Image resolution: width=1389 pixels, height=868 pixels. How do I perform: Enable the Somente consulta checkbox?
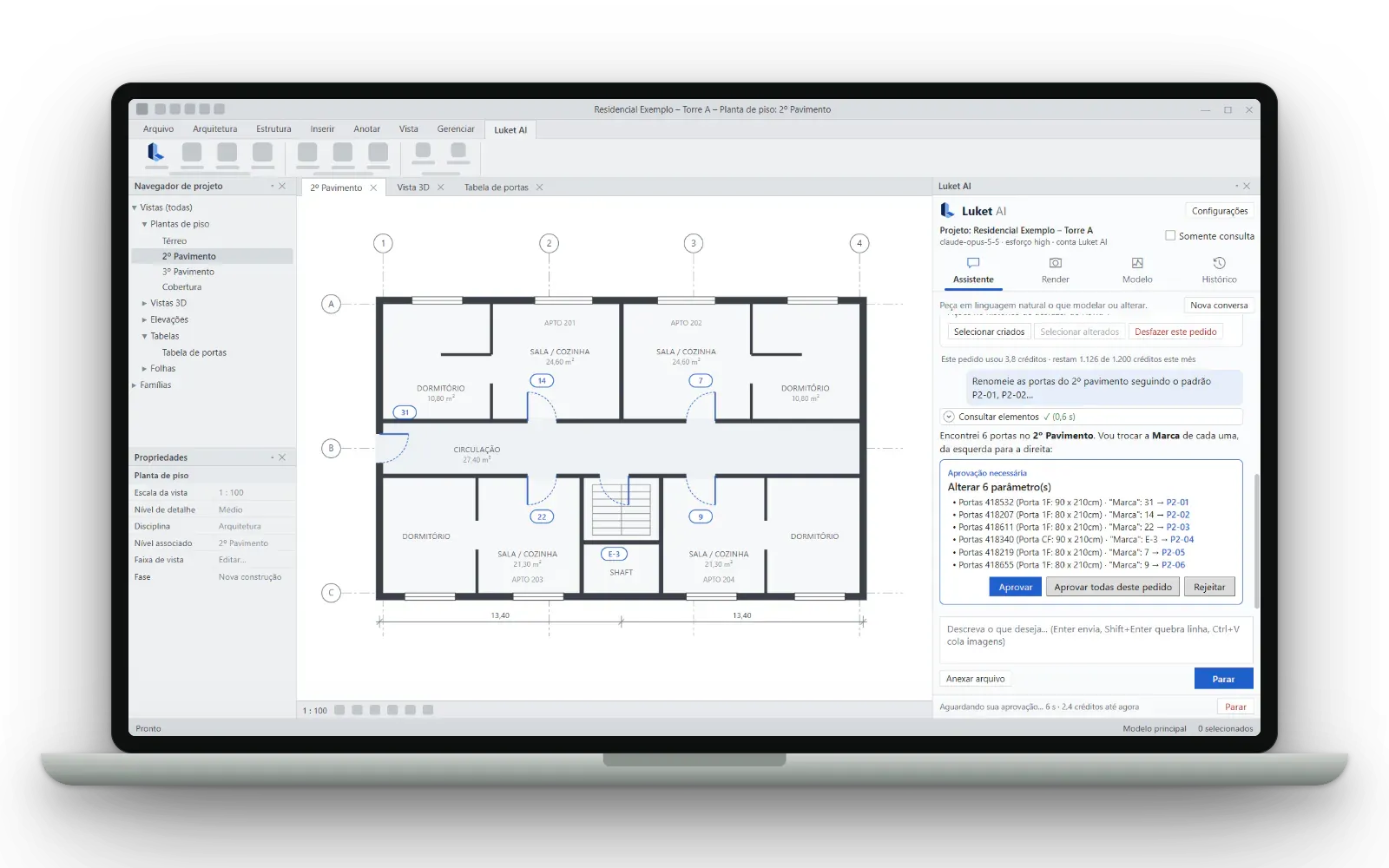tap(1170, 235)
